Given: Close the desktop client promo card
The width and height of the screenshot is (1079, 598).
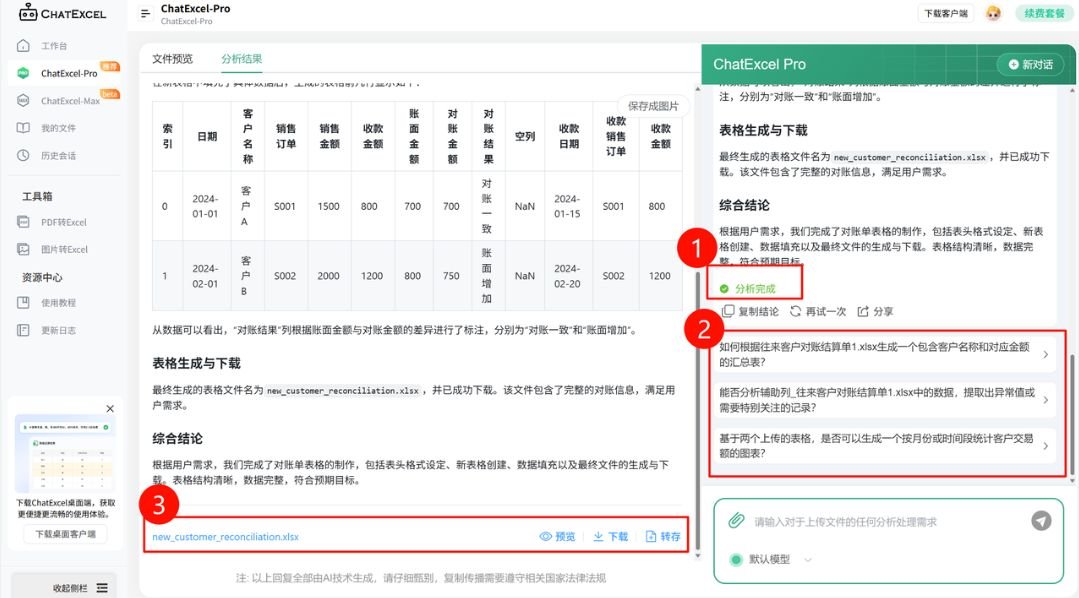Looking at the screenshot, I should click(x=110, y=409).
